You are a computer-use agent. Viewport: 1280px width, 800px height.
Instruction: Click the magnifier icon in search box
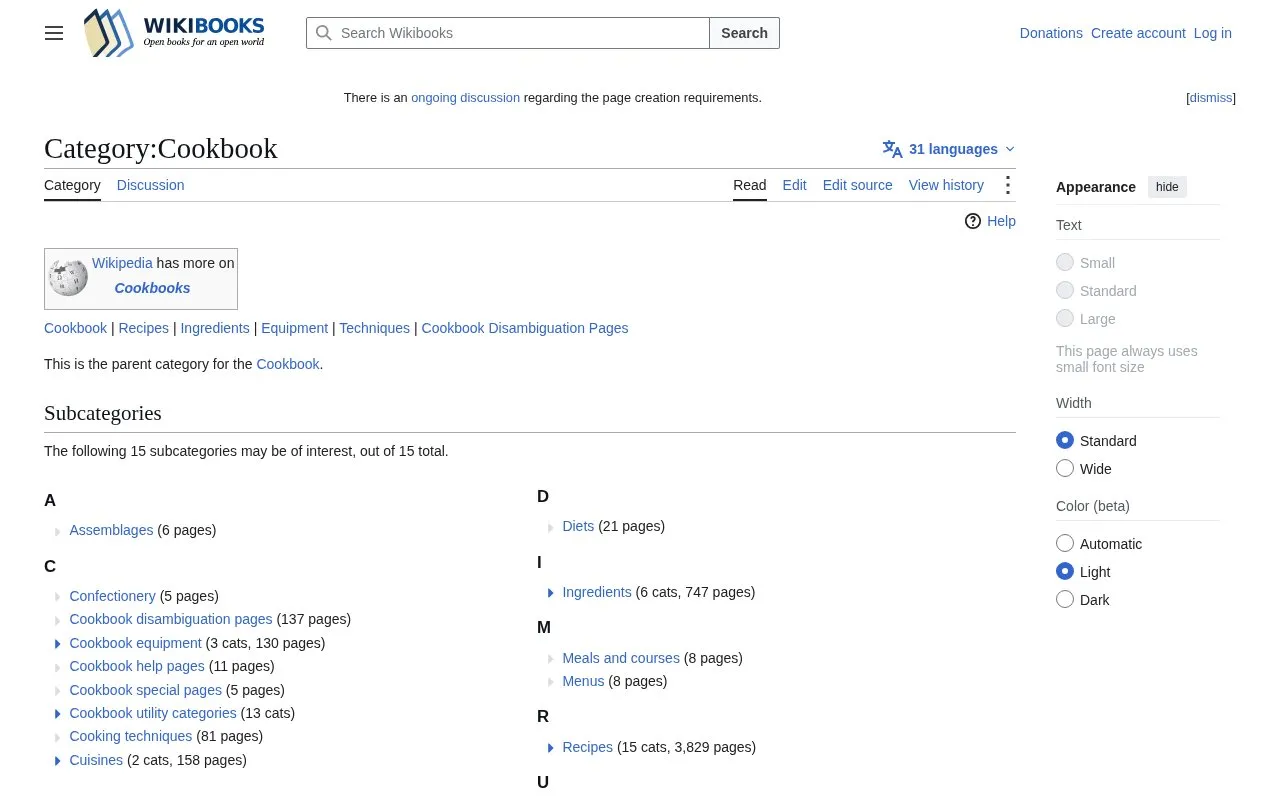click(x=324, y=33)
